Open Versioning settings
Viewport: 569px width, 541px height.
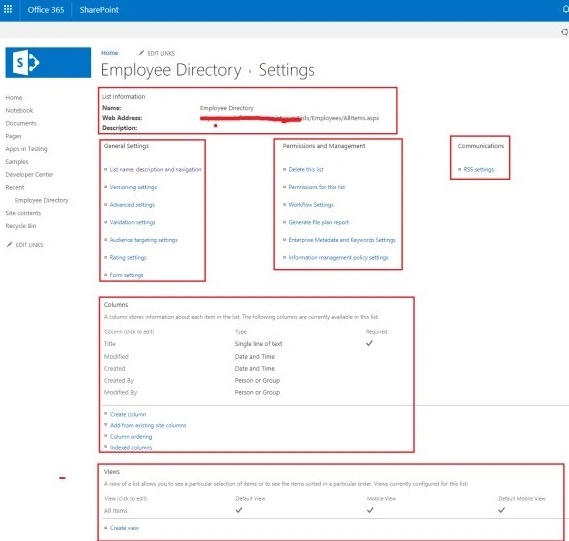coord(133,187)
